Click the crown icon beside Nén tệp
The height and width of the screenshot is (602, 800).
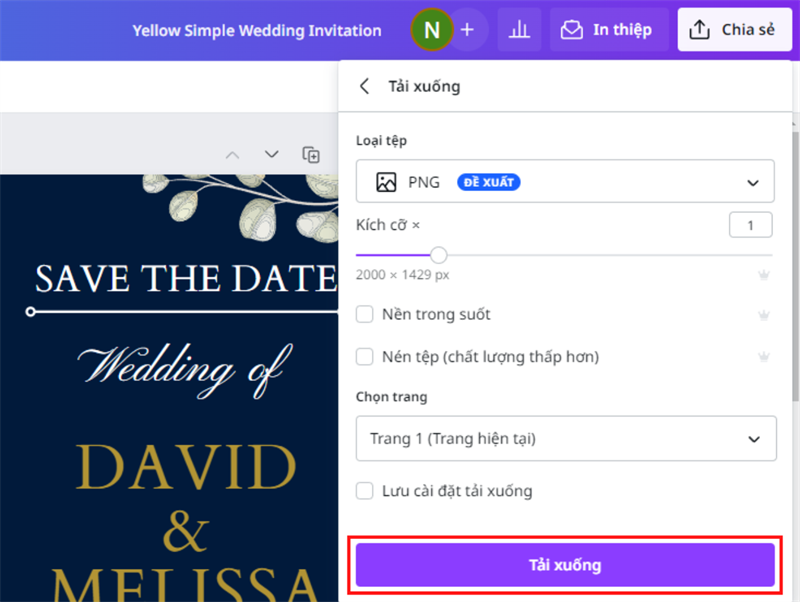coord(764,357)
